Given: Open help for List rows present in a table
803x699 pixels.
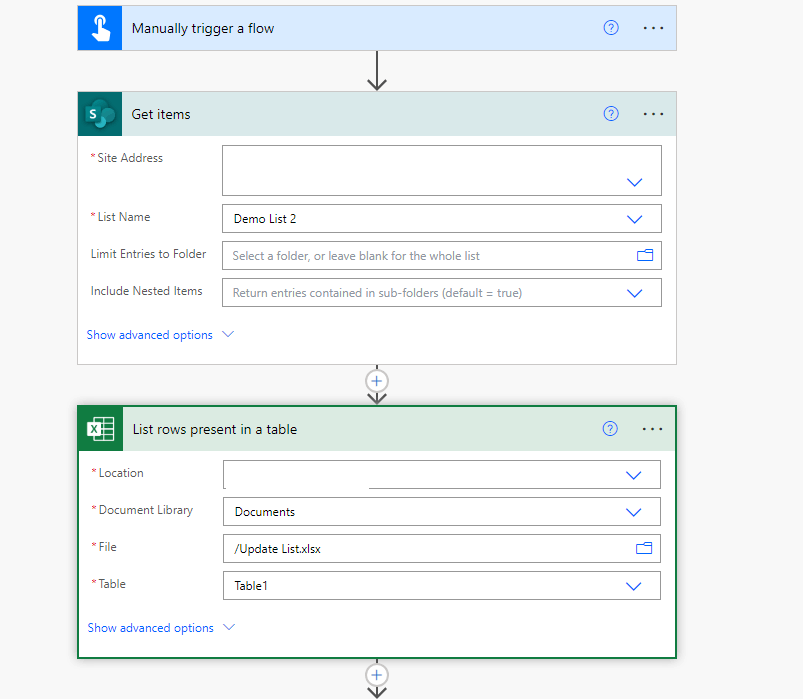Looking at the screenshot, I should tap(609, 428).
